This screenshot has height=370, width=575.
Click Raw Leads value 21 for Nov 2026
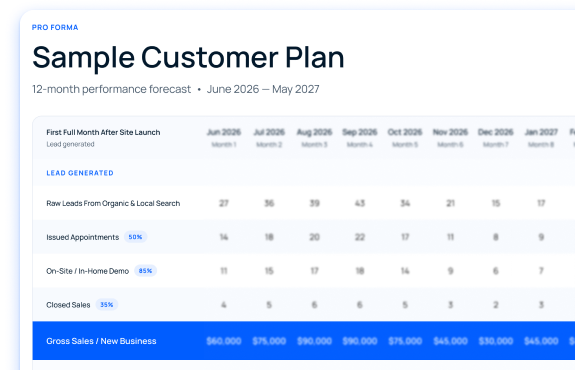[450, 203]
